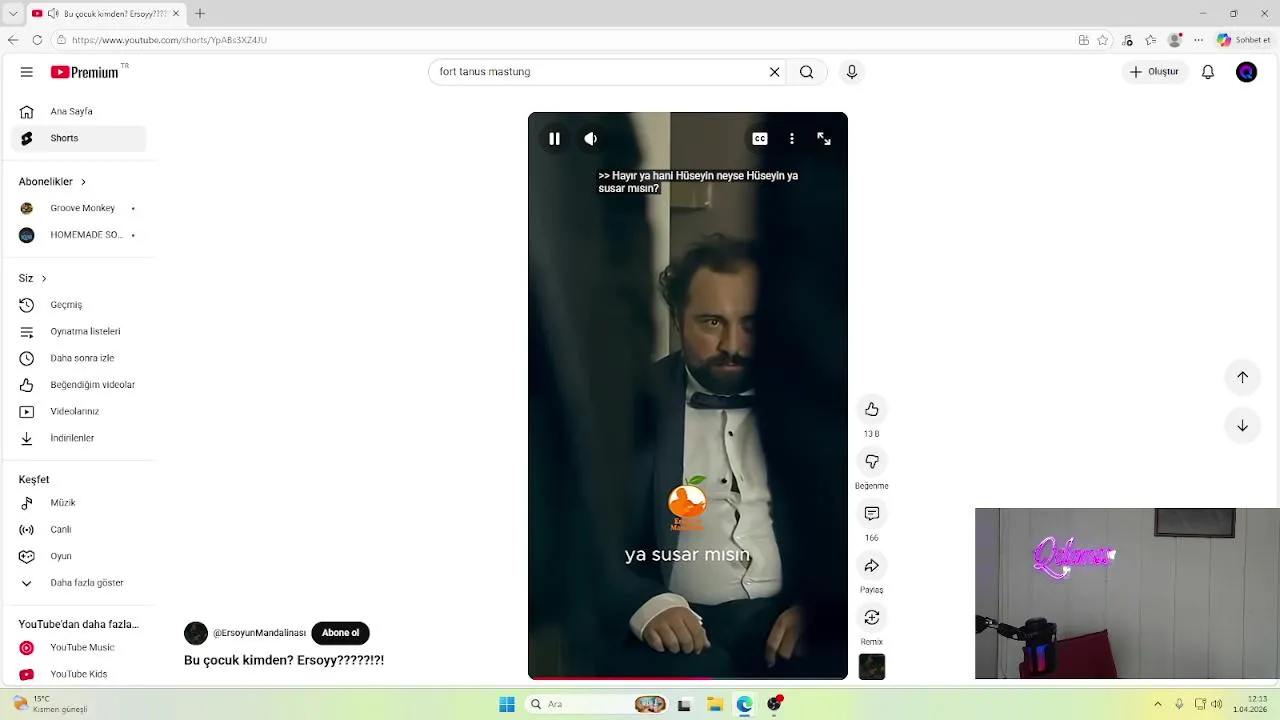This screenshot has height=720, width=1280.
Task: Open the @ErsoyunMandalinası channel link
Action: pos(259,633)
